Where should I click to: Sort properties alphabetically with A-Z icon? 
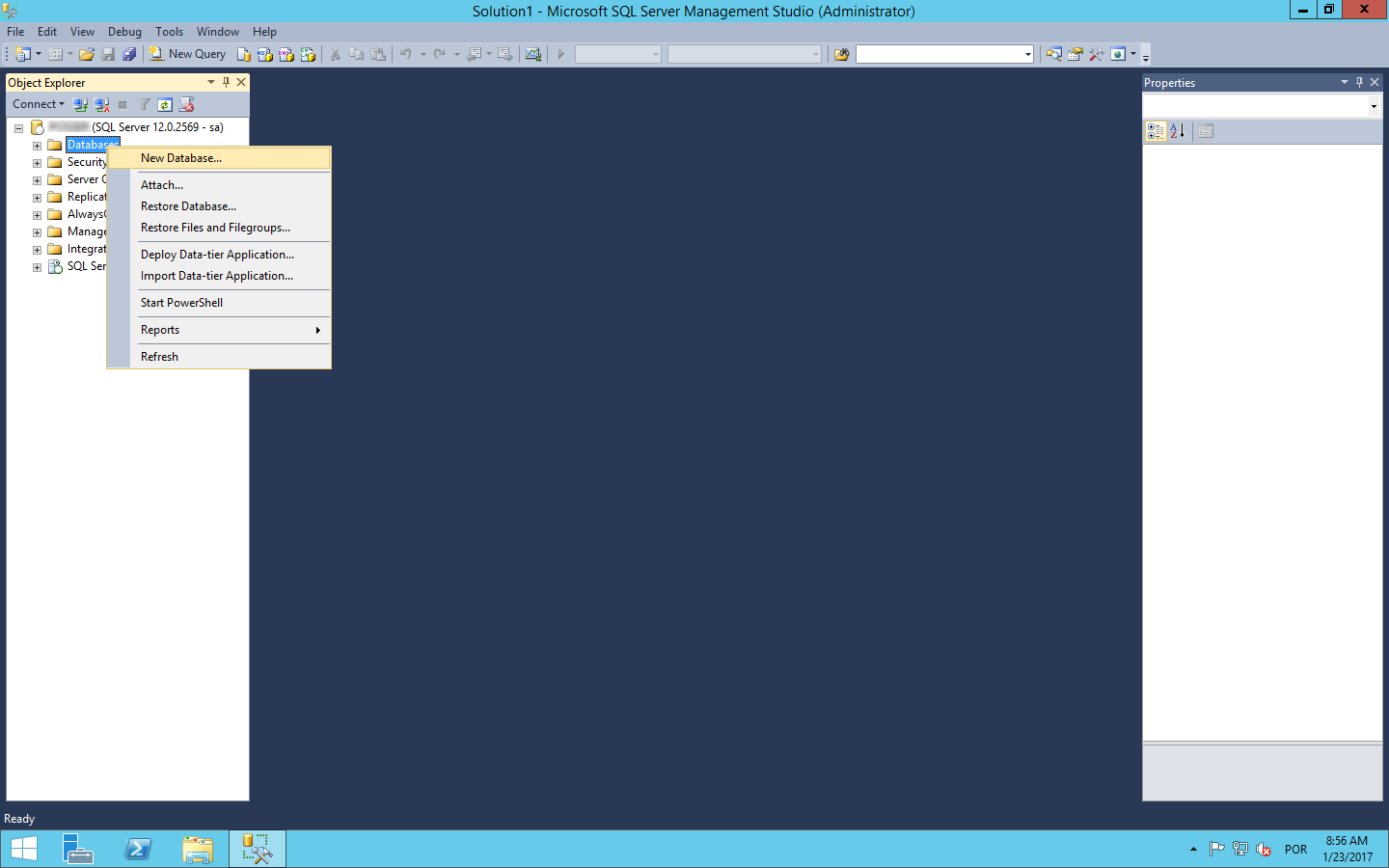click(1178, 131)
